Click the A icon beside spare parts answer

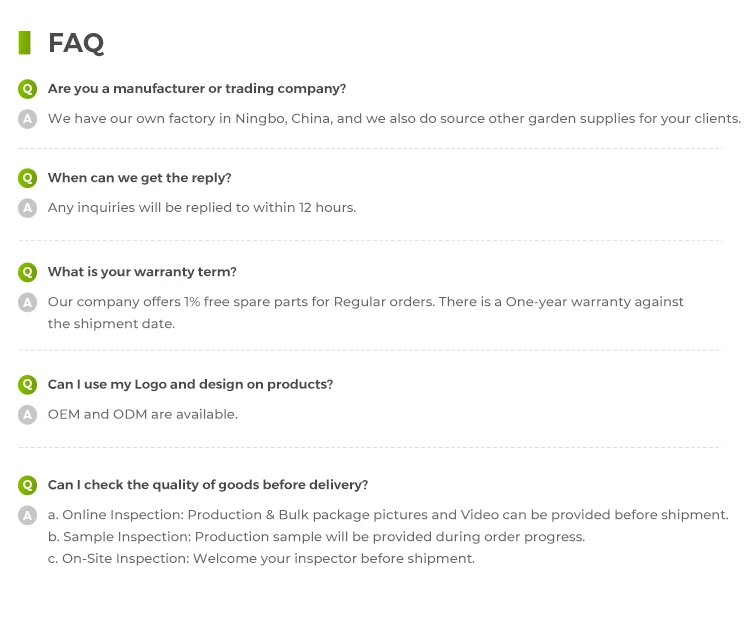[x=27, y=302]
